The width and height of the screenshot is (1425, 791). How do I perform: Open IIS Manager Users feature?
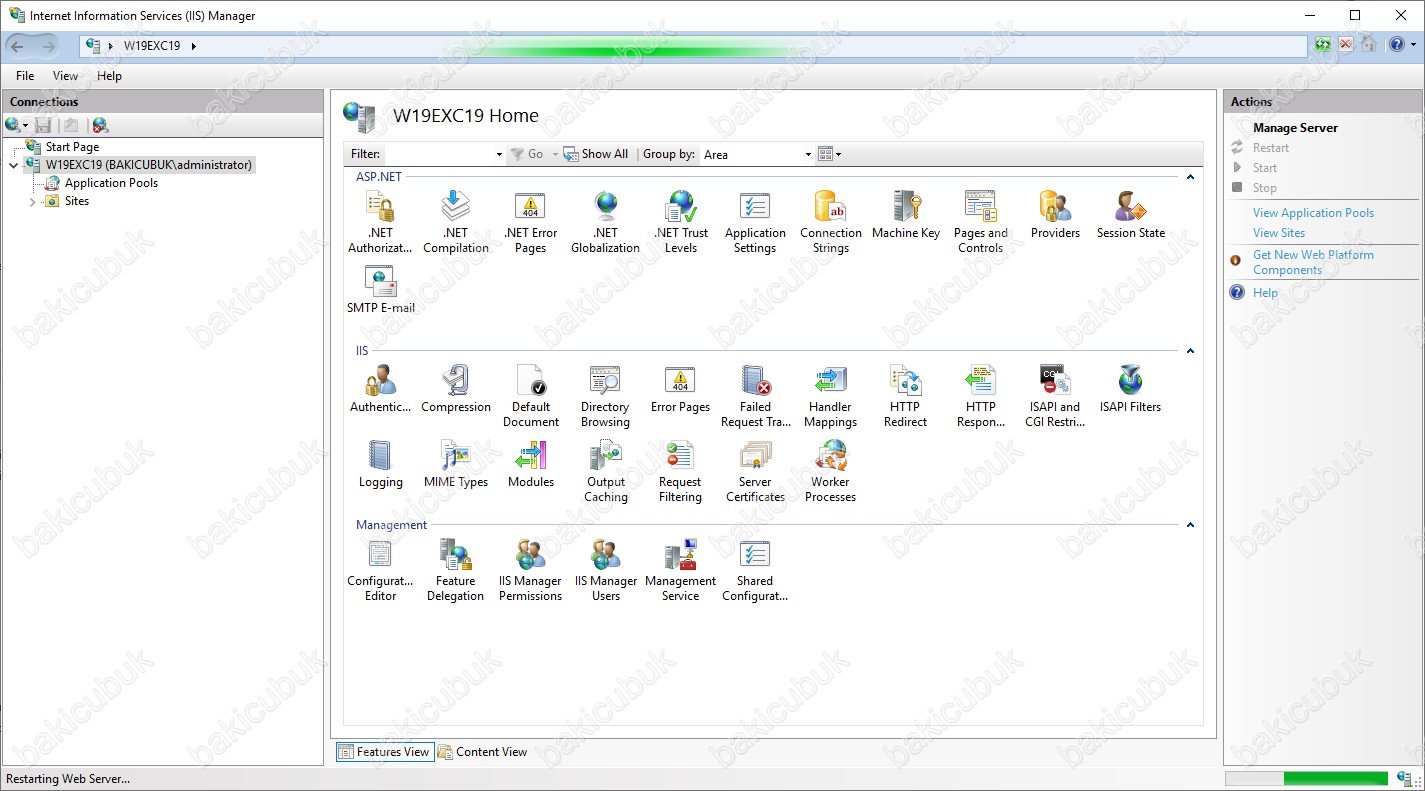pyautogui.click(x=606, y=570)
